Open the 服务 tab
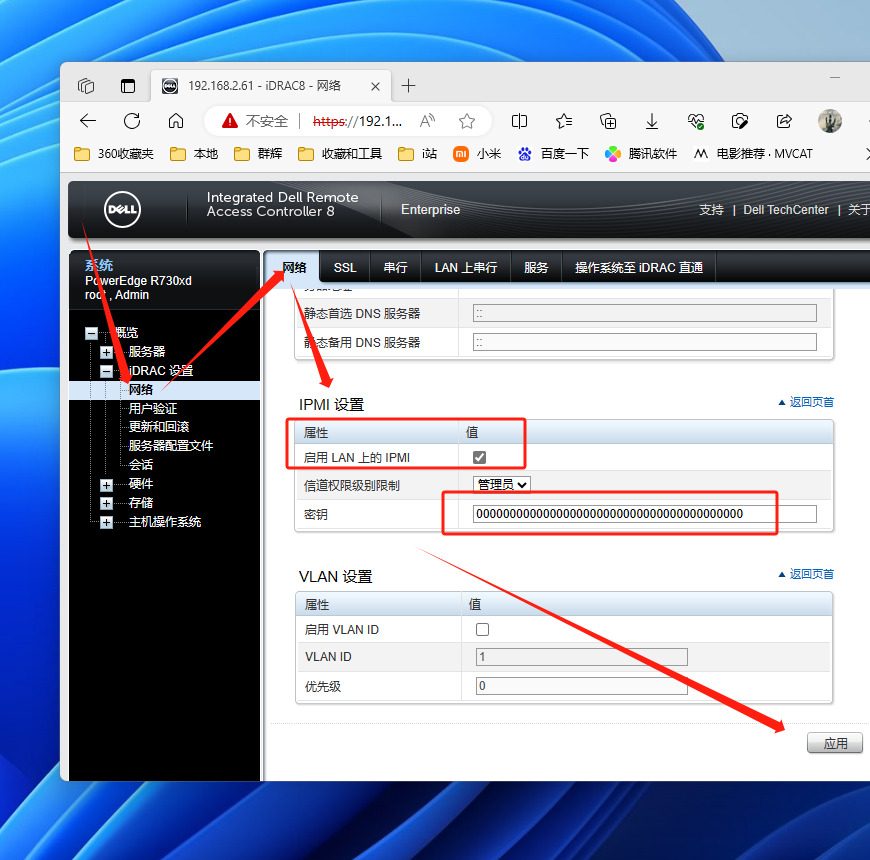The image size is (870, 860). [x=536, y=268]
